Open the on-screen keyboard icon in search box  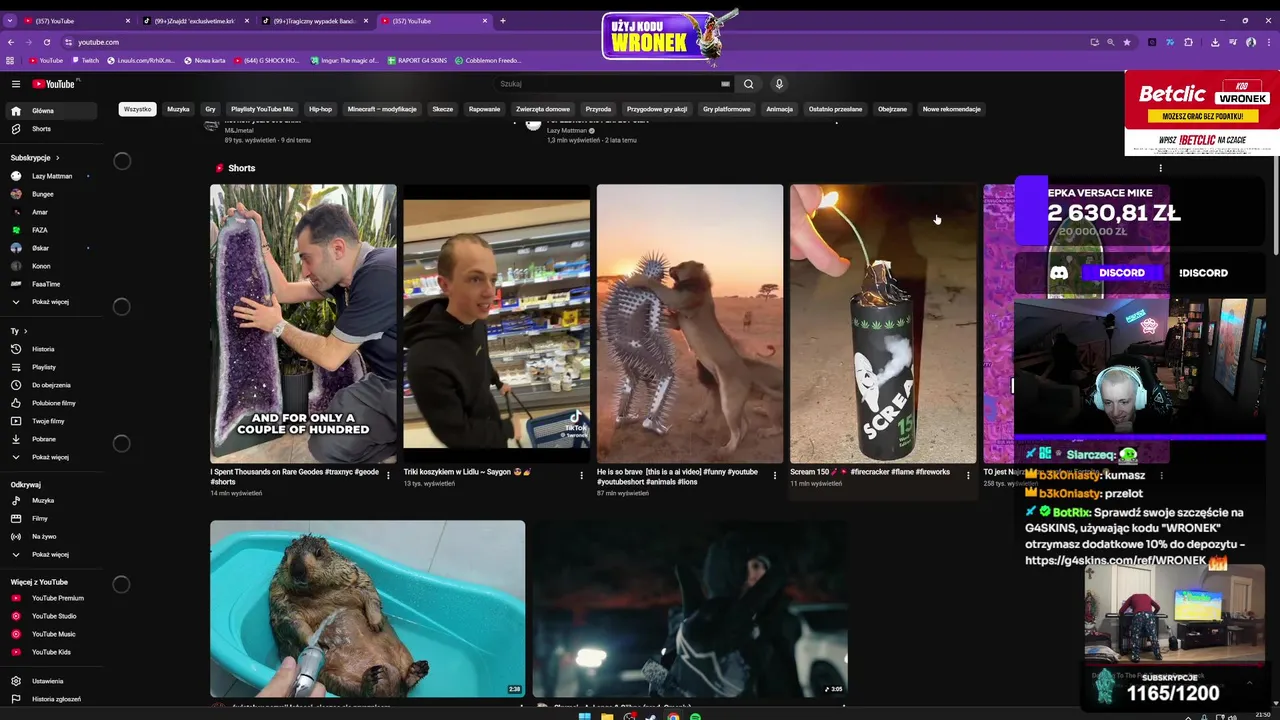(725, 84)
